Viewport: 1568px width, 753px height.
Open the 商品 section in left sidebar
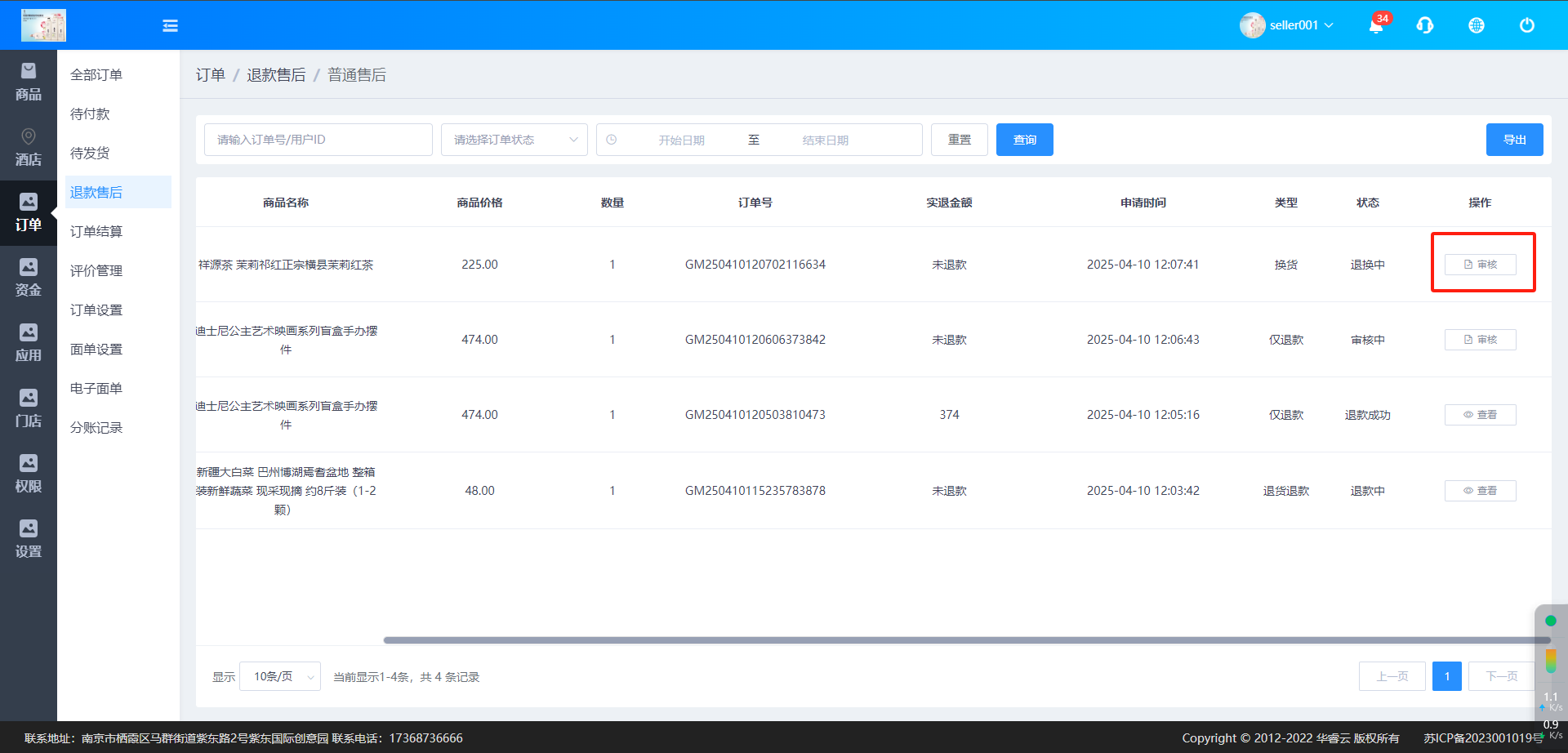pyautogui.click(x=29, y=82)
